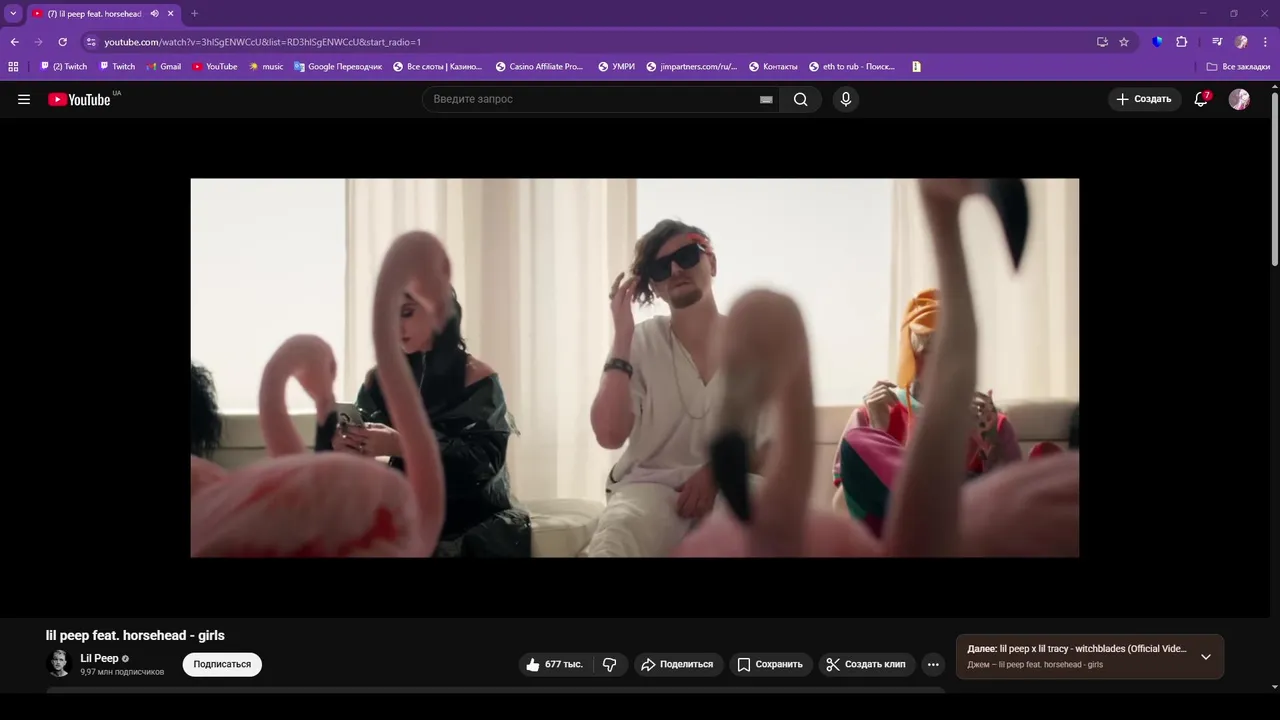The image size is (1280, 720).
Task: Click the Создать клип button
Action: tap(866, 664)
